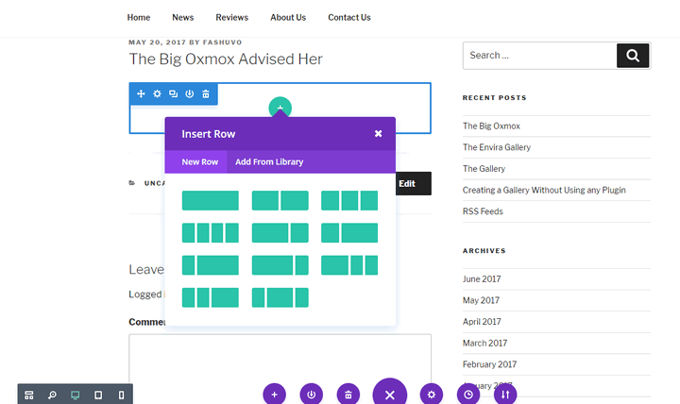Close the Insert Row popup
680x404 pixels.
[378, 134]
